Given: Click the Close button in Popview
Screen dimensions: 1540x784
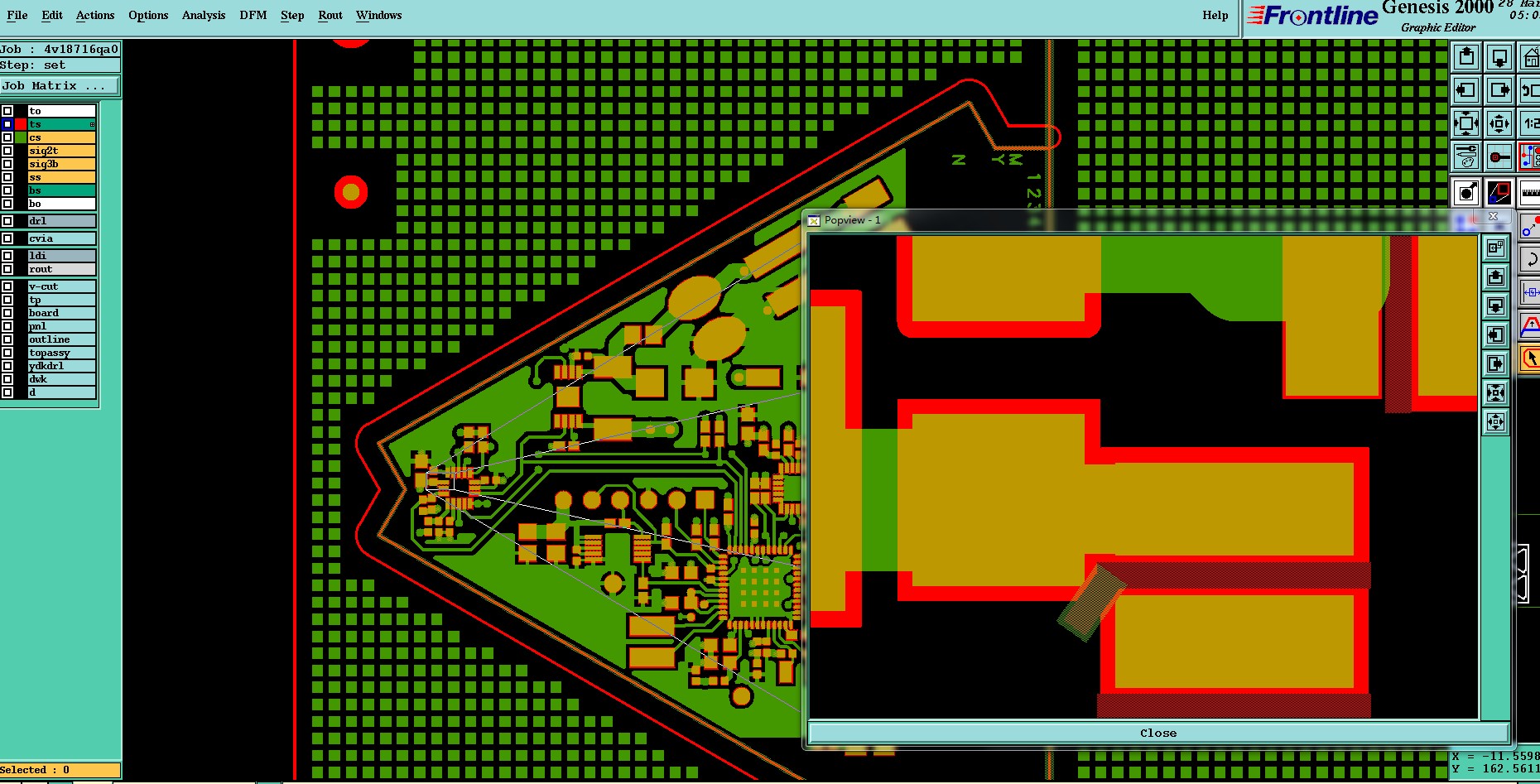Looking at the screenshot, I should click(x=1158, y=733).
